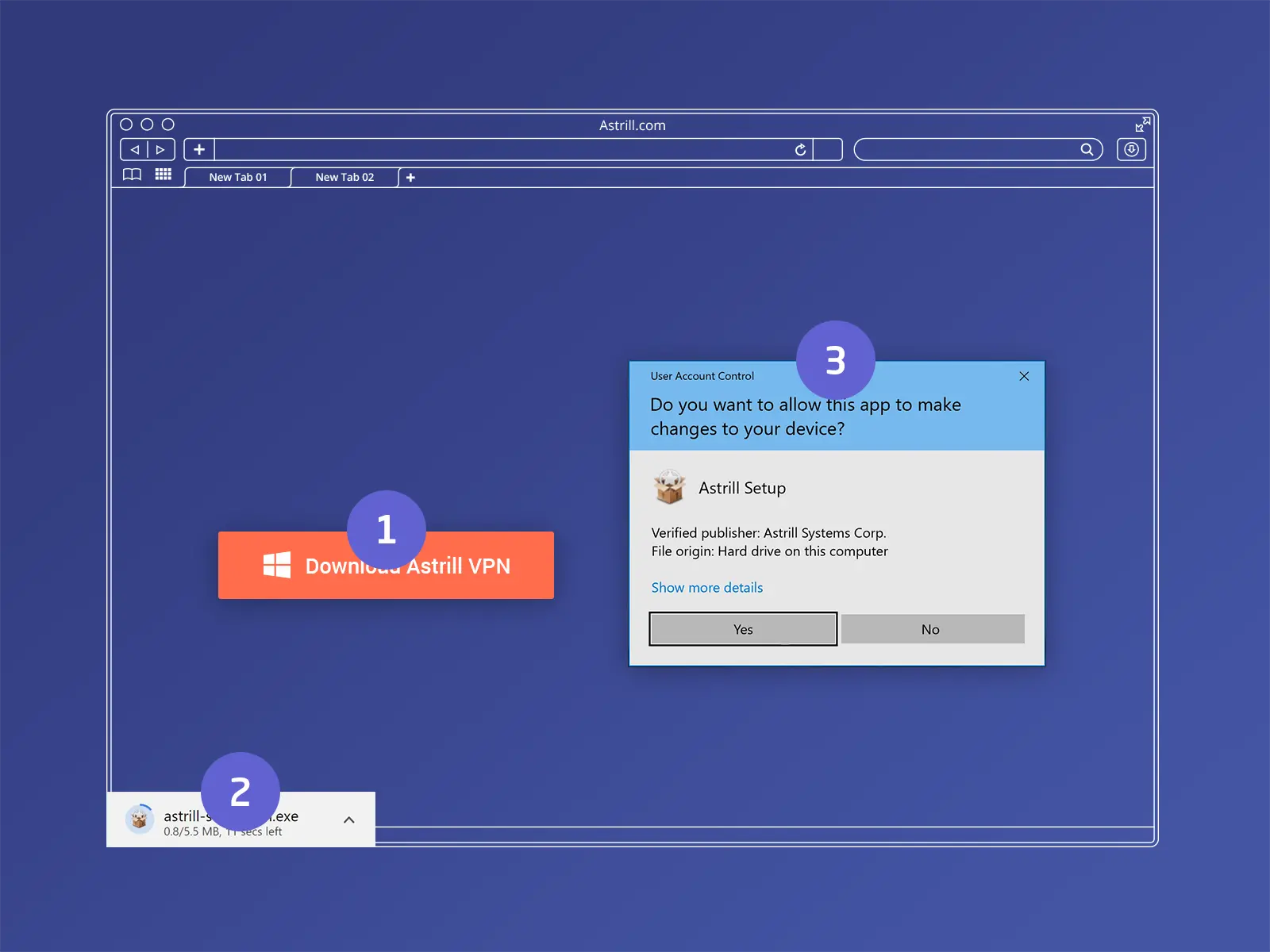1270x952 pixels.
Task: Switch to New Tab 02
Action: [344, 177]
